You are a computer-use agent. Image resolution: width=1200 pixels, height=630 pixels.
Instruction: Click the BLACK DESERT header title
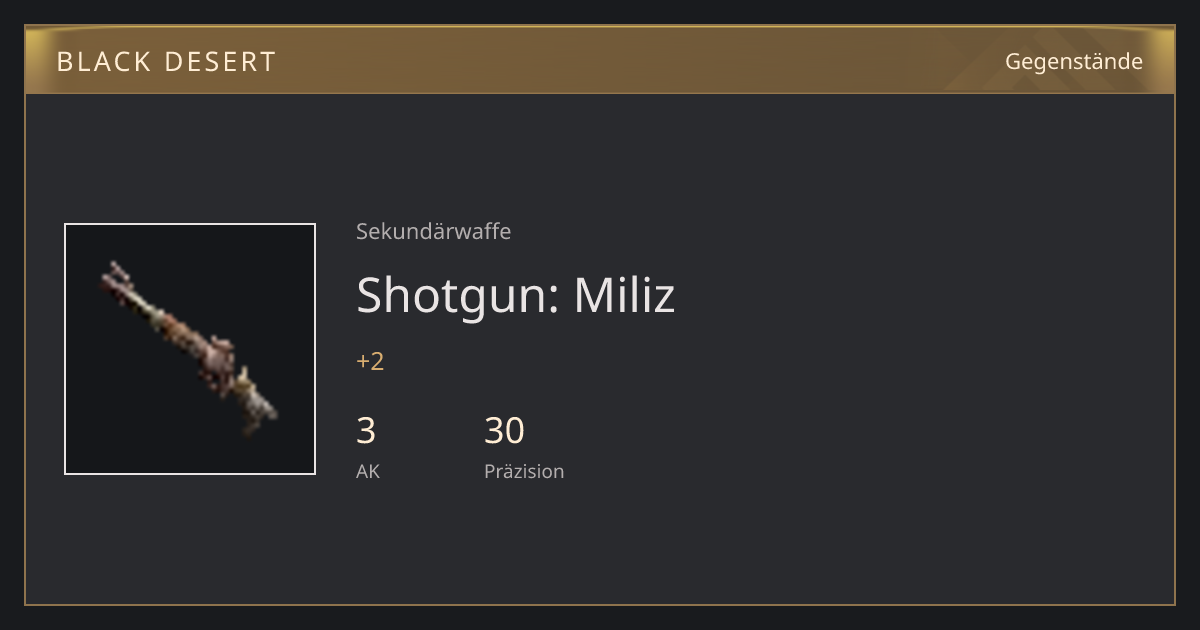pyautogui.click(x=166, y=62)
